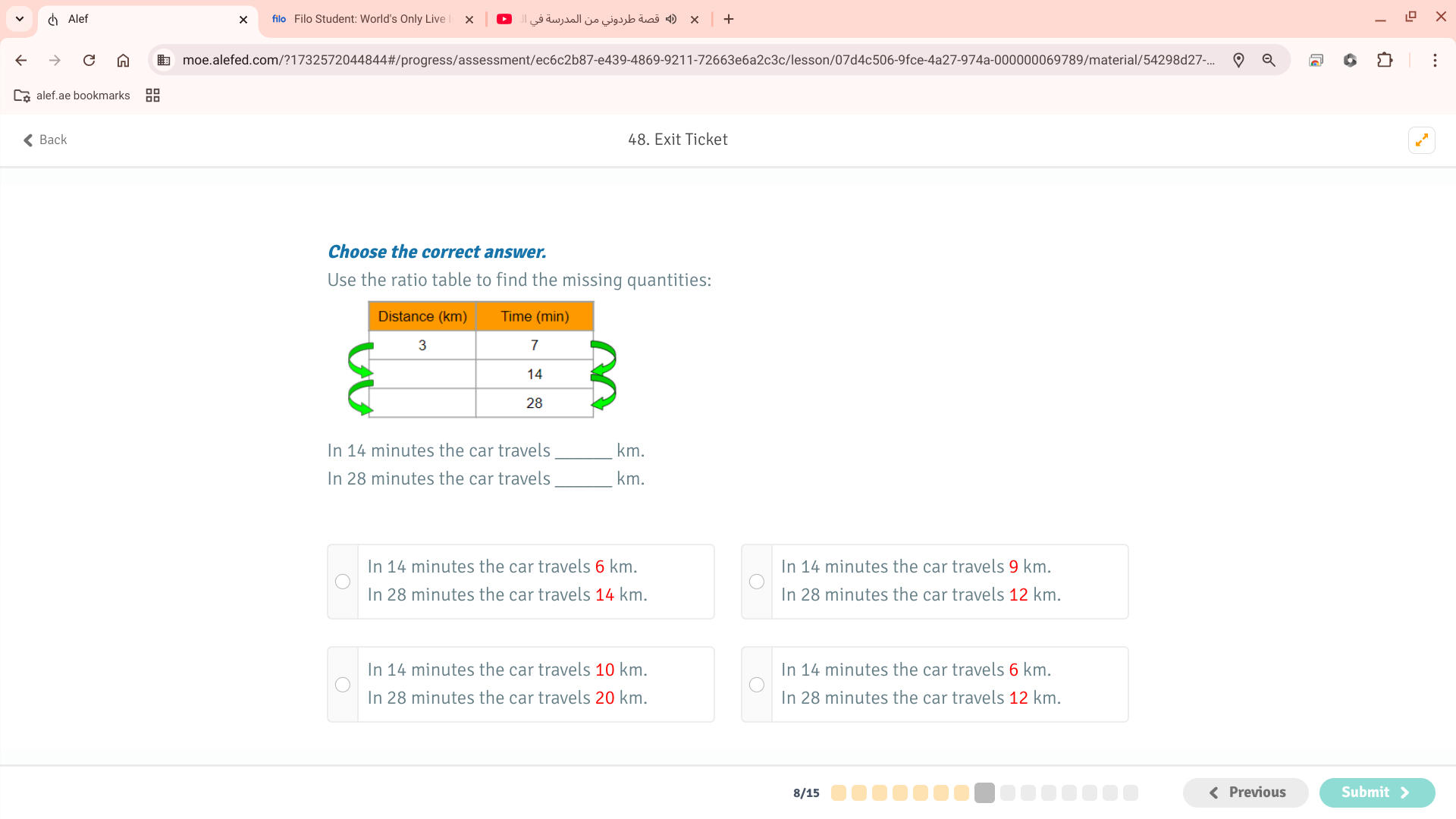Open the home page icon
Viewport: 1456px width, 819px height.
tap(123, 61)
